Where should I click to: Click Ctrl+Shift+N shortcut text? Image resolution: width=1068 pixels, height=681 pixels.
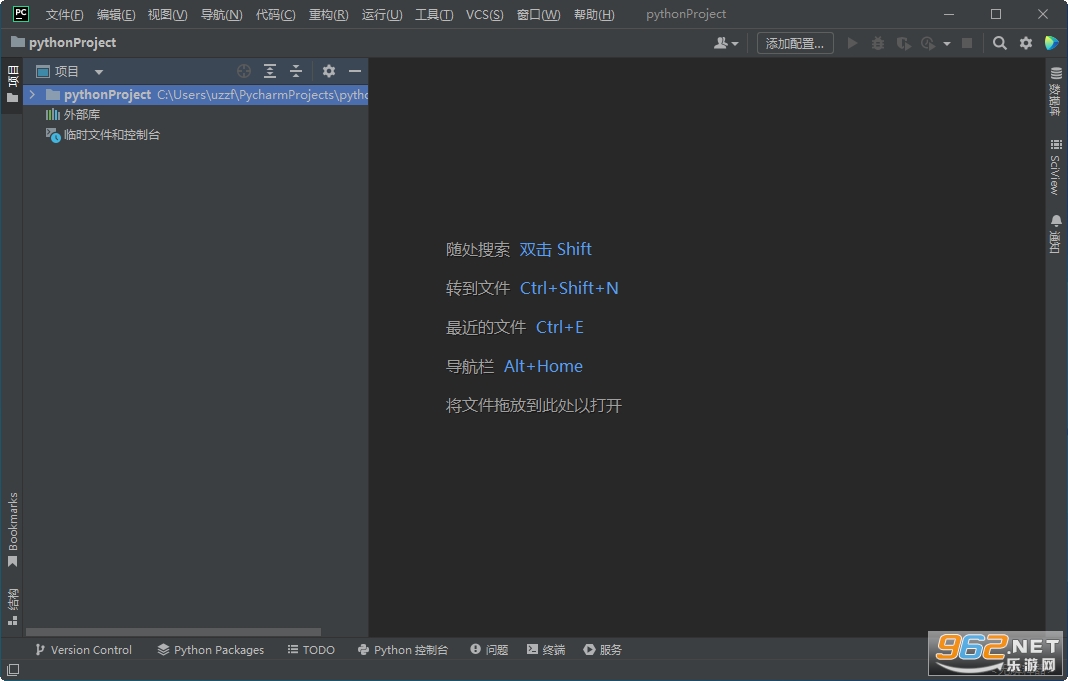coord(569,288)
